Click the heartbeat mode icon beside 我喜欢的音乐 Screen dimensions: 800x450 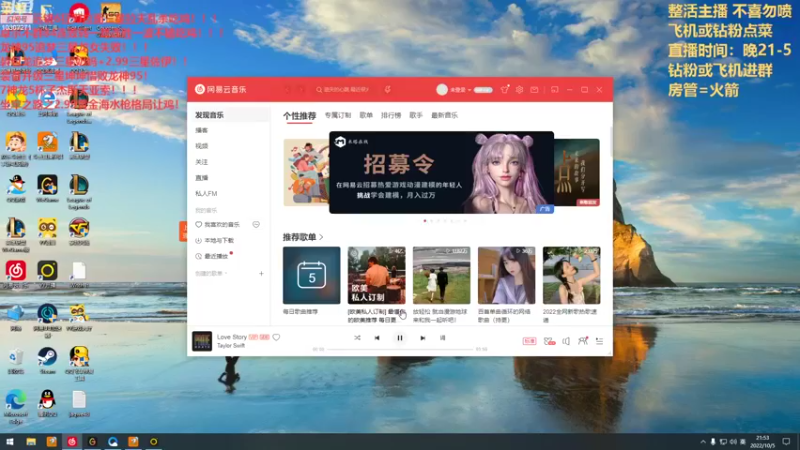click(256, 224)
